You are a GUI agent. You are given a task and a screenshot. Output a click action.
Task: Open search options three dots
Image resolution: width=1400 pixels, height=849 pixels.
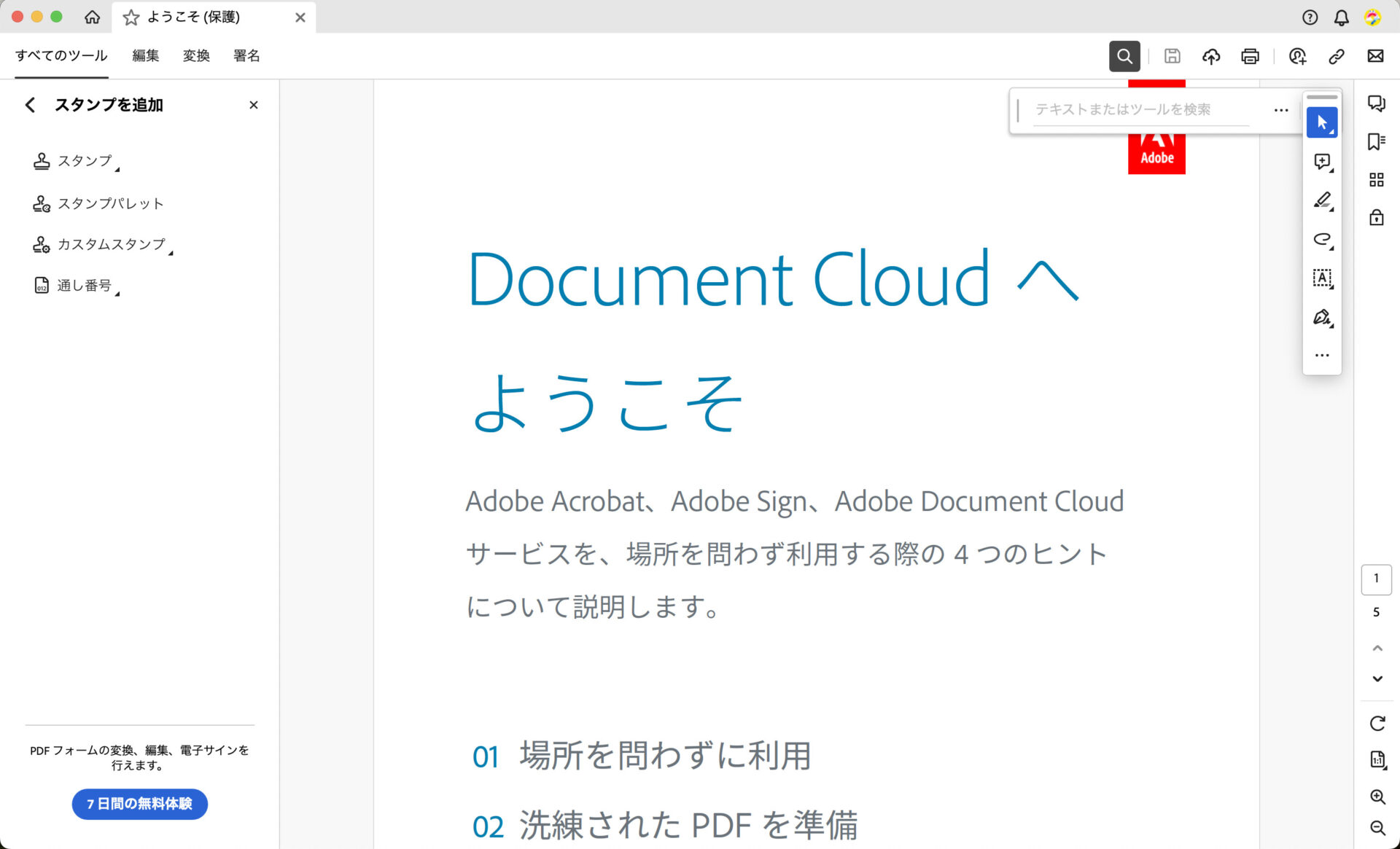(x=1281, y=110)
